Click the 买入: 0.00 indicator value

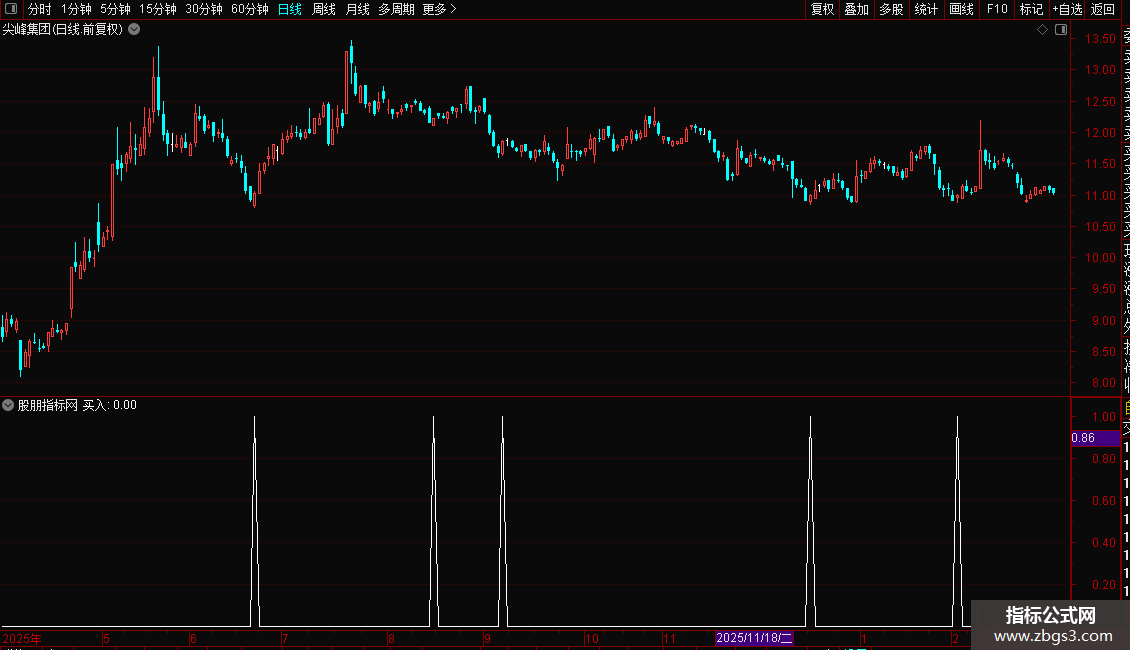[x=110, y=405]
